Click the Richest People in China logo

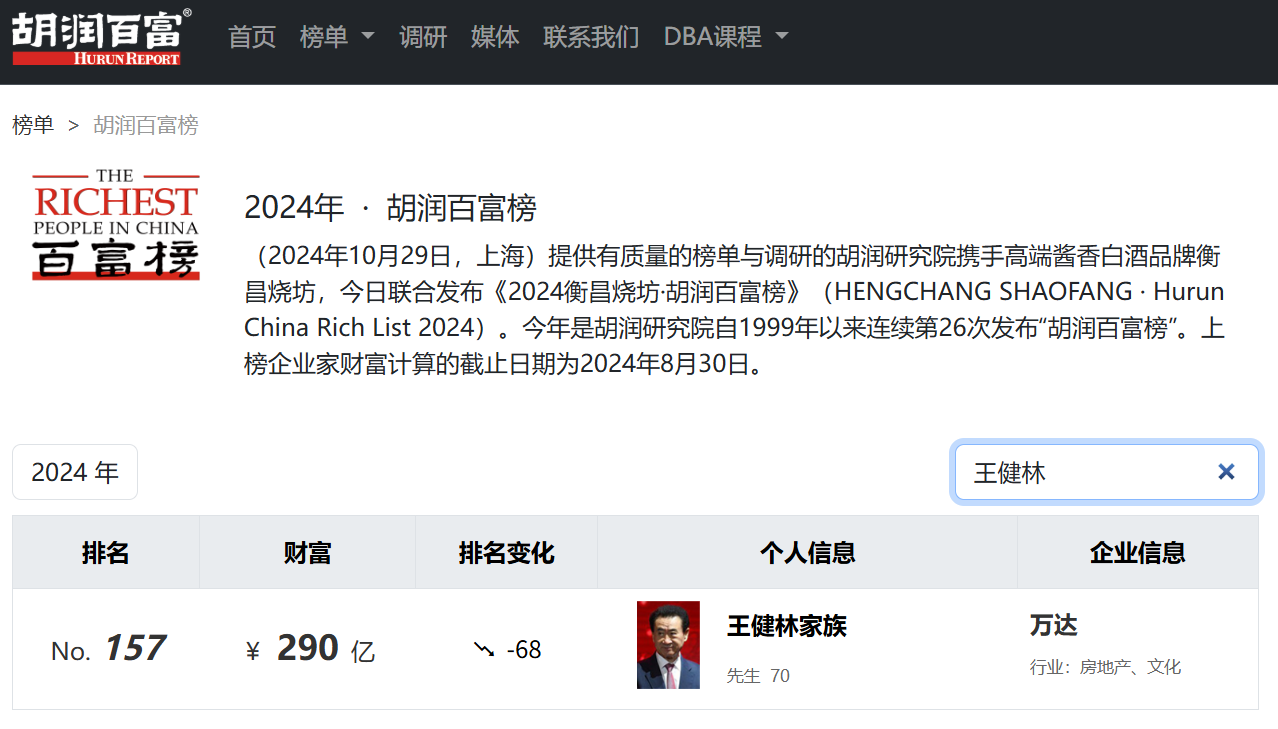(x=115, y=223)
